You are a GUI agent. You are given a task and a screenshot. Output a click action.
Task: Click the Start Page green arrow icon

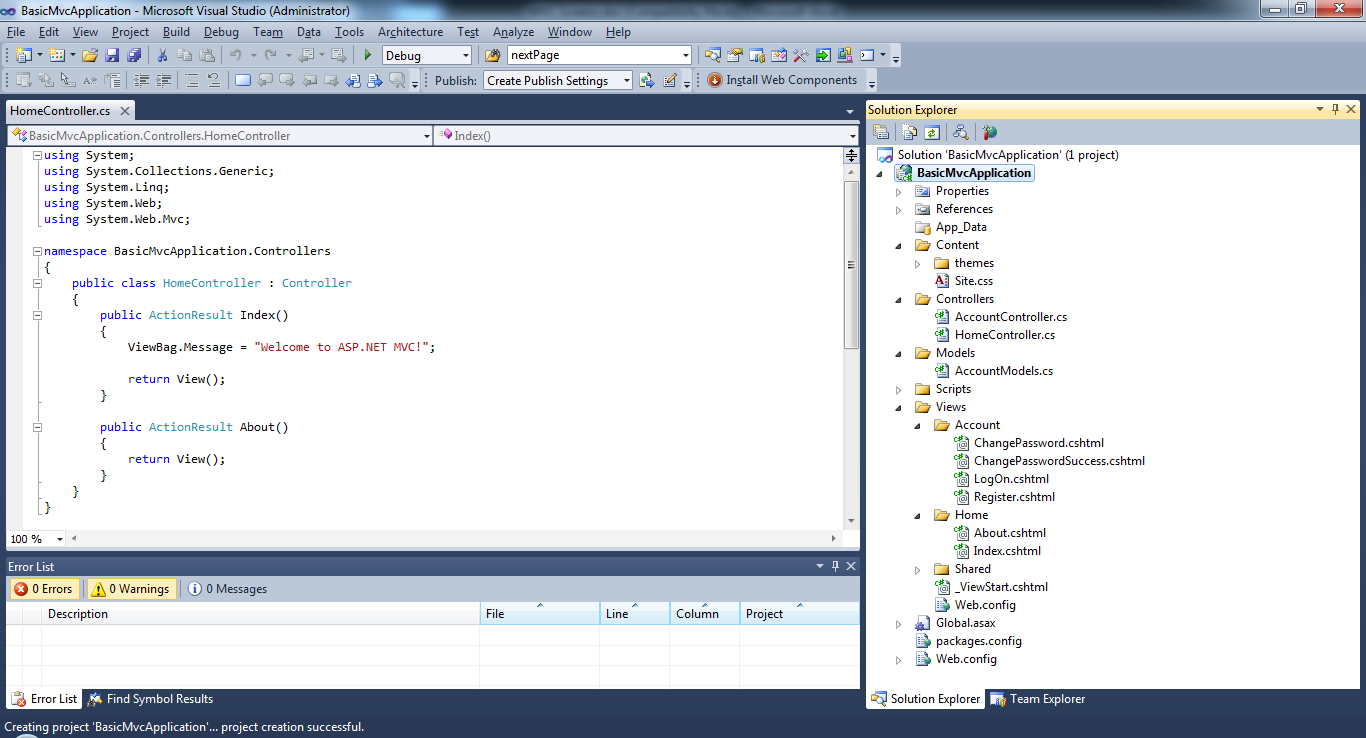[x=823, y=55]
